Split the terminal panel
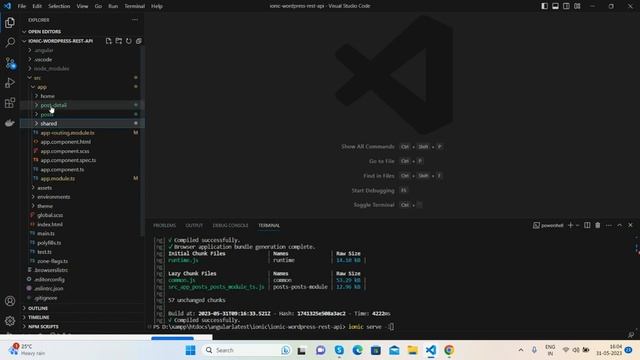Viewport: 640px width, 360px height. [x=587, y=225]
